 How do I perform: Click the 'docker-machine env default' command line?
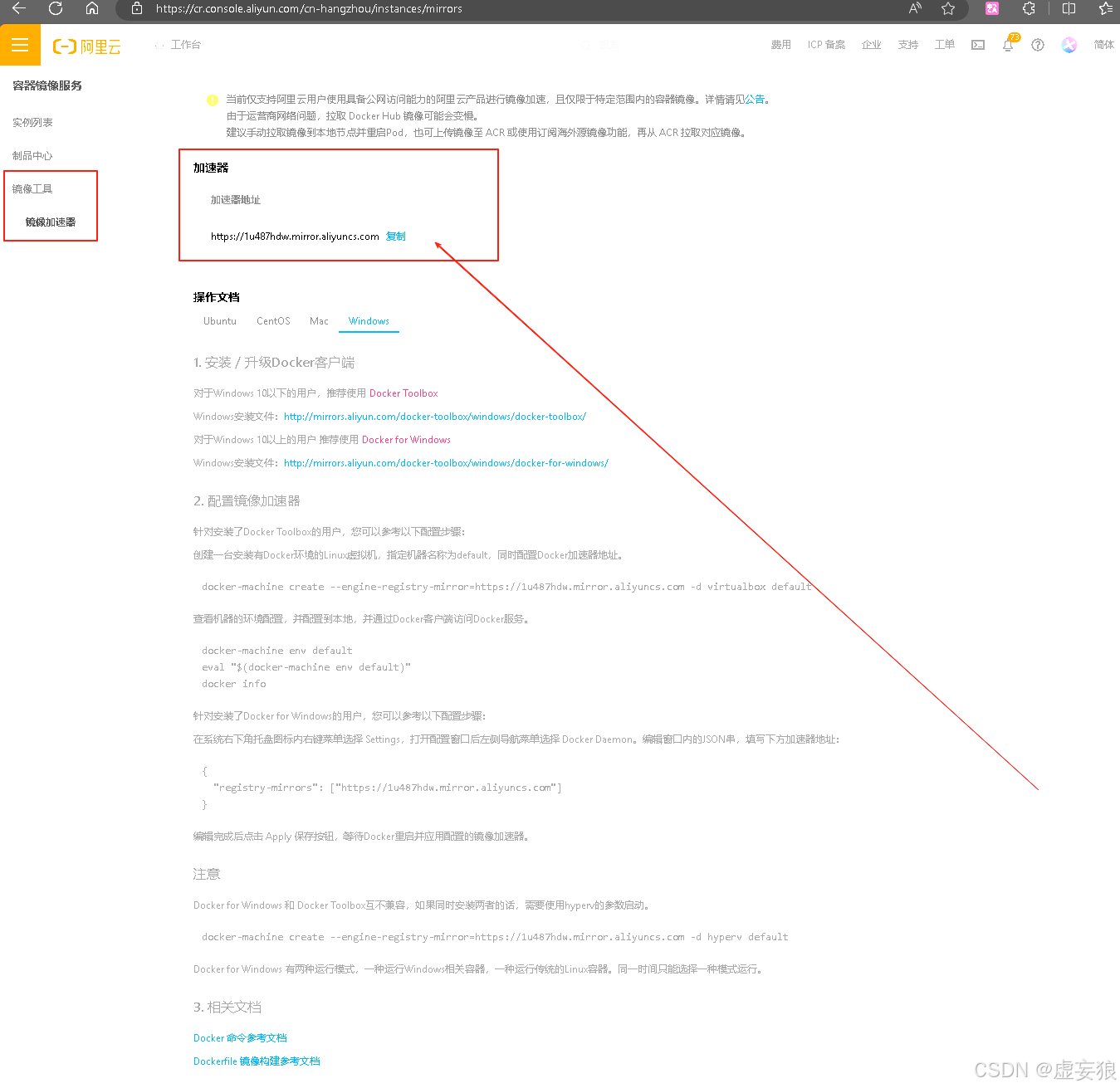tap(277, 651)
